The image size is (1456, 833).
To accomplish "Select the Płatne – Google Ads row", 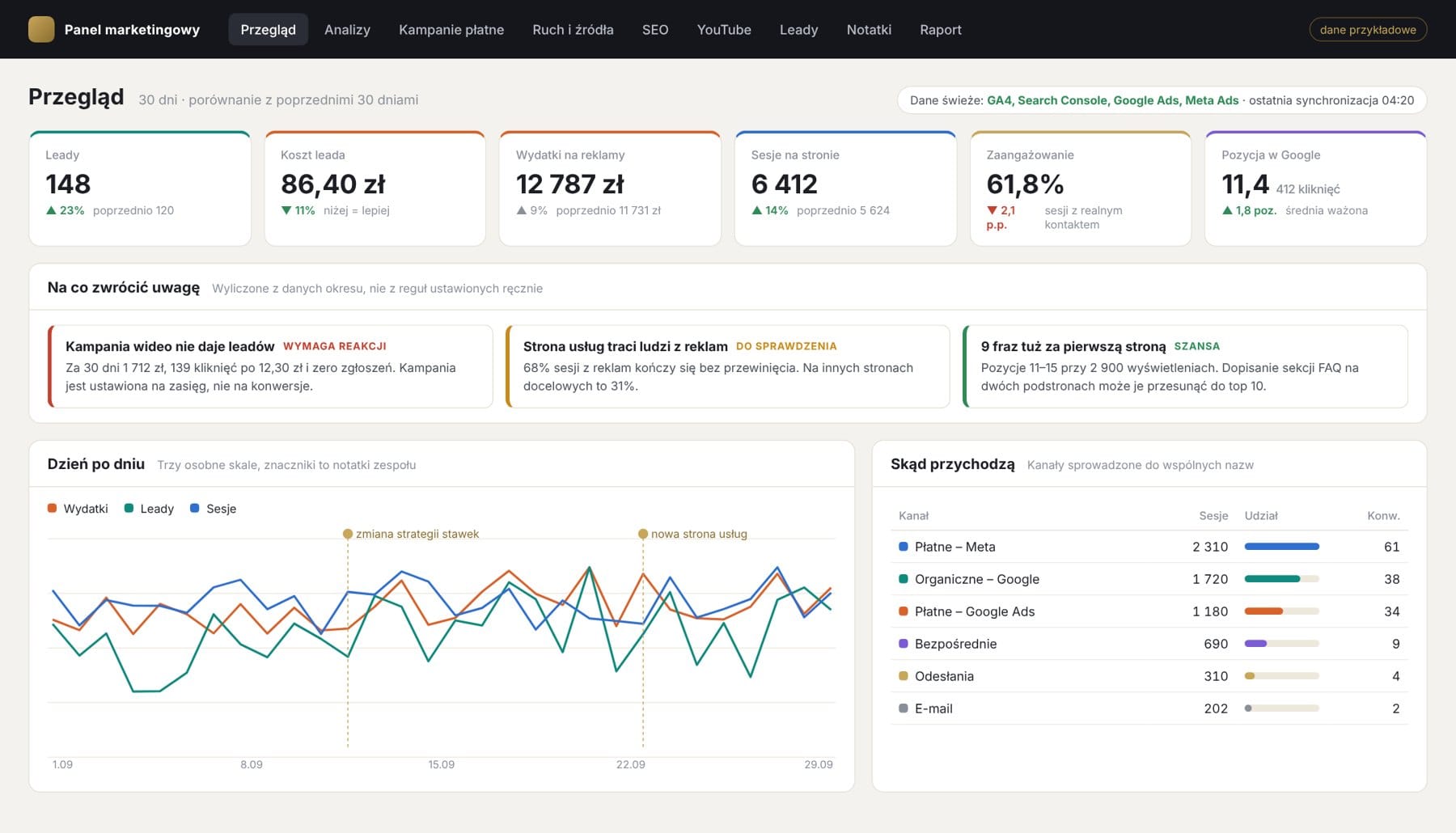I will pyautogui.click(x=1149, y=611).
